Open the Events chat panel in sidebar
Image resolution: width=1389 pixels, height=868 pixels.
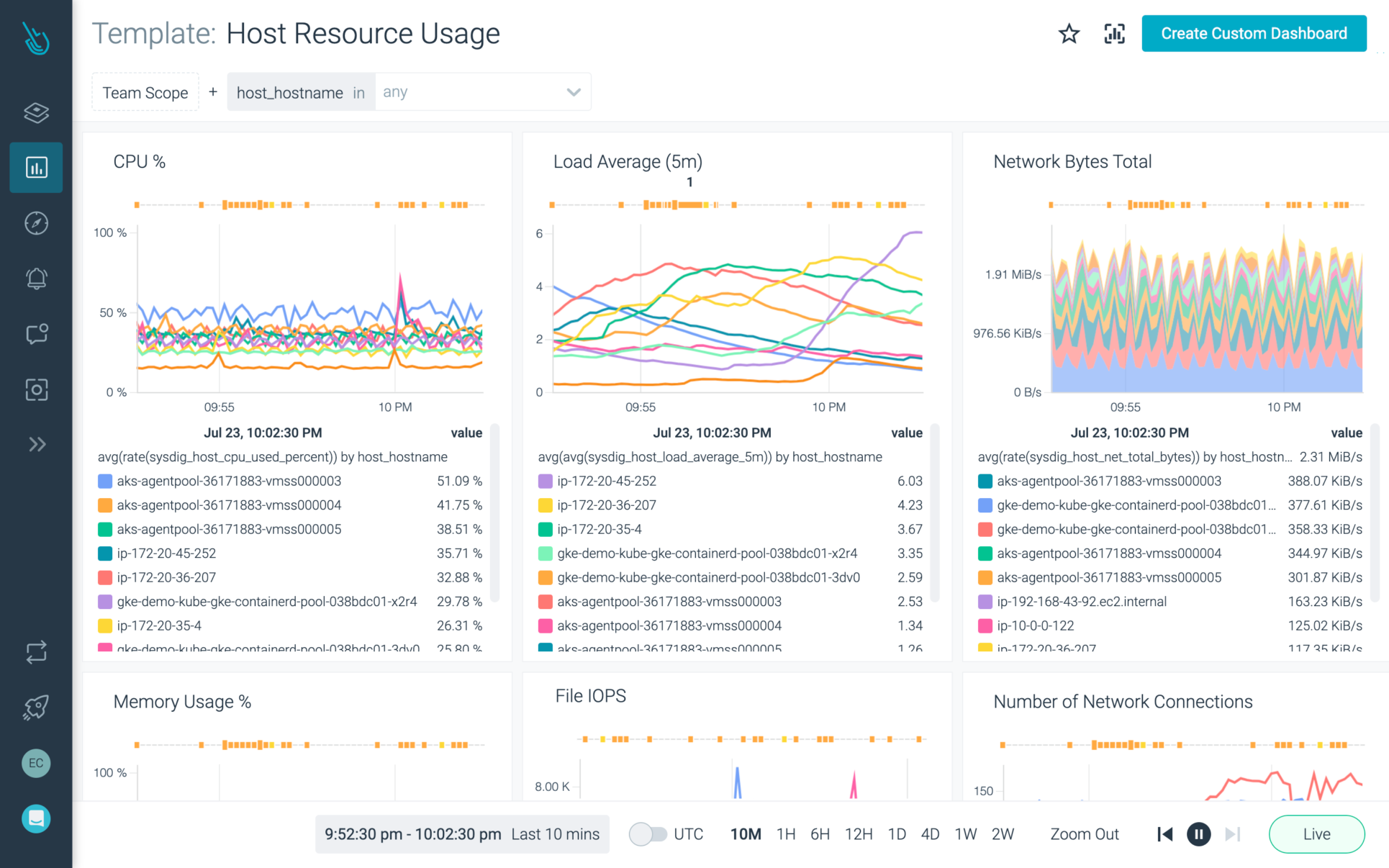tap(36, 334)
